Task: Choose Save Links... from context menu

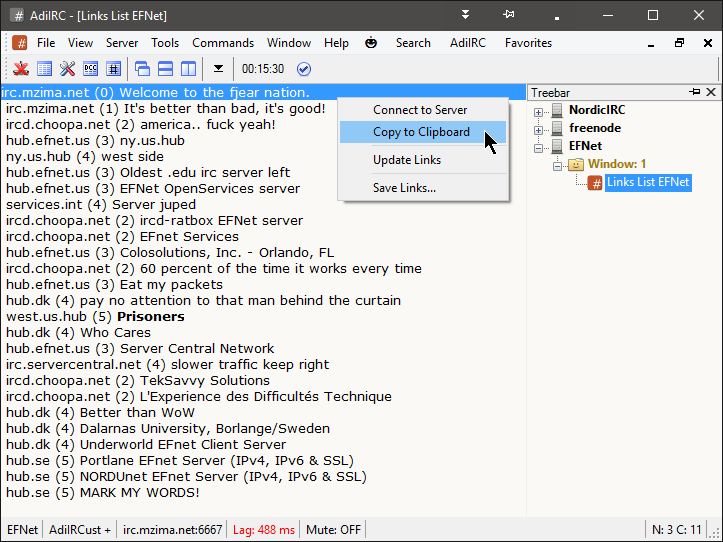Action: click(x=423, y=188)
